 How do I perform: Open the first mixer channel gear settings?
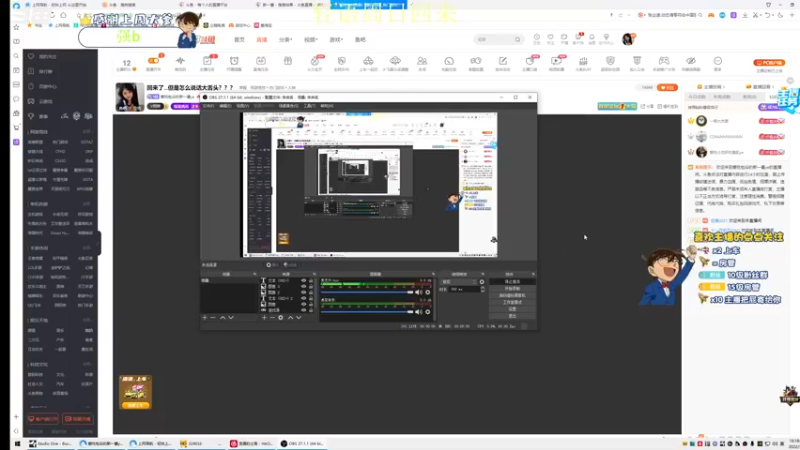tap(428, 292)
